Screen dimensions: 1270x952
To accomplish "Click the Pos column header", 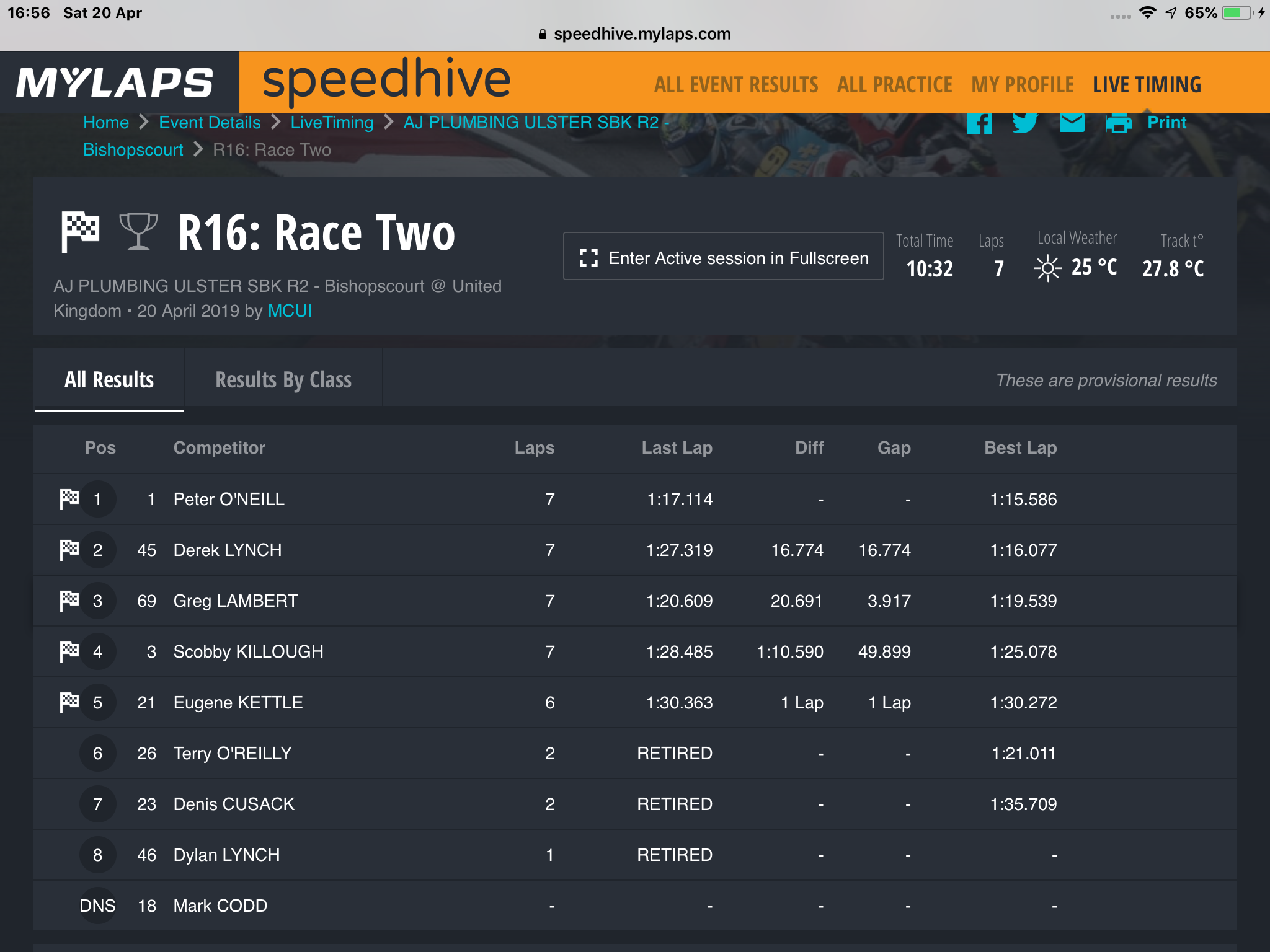I will tap(100, 447).
